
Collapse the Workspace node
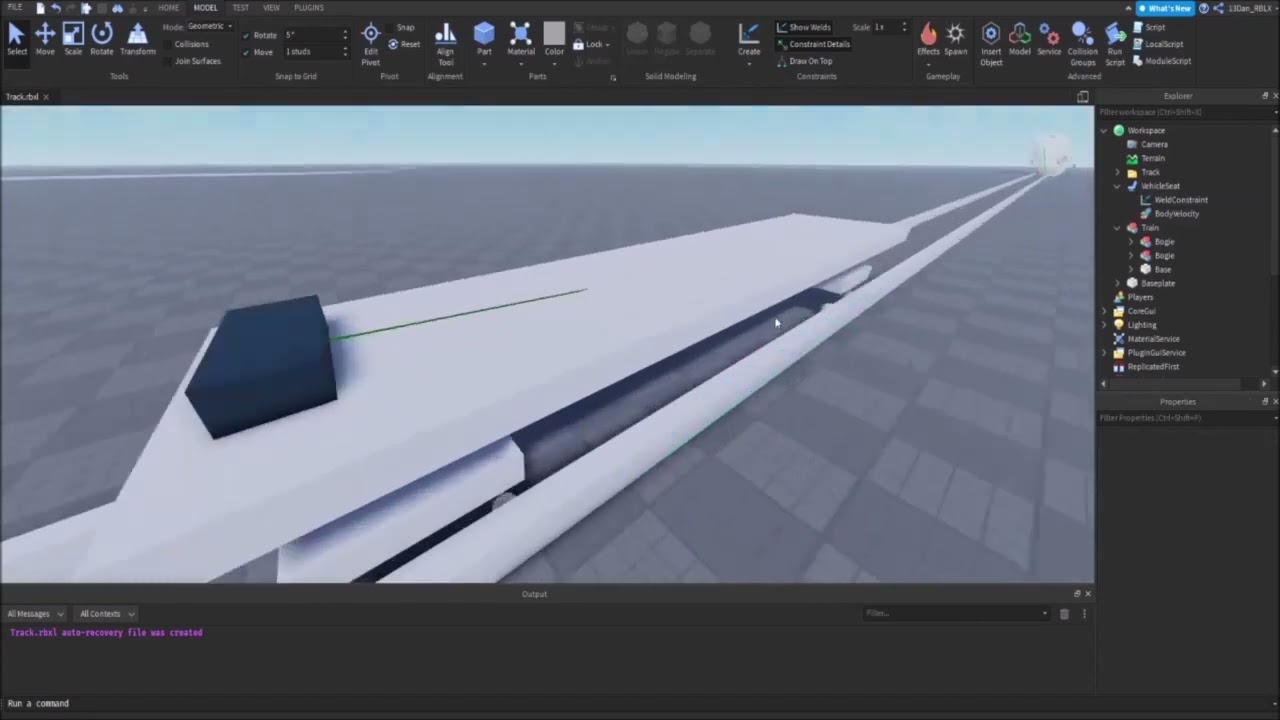1105,131
